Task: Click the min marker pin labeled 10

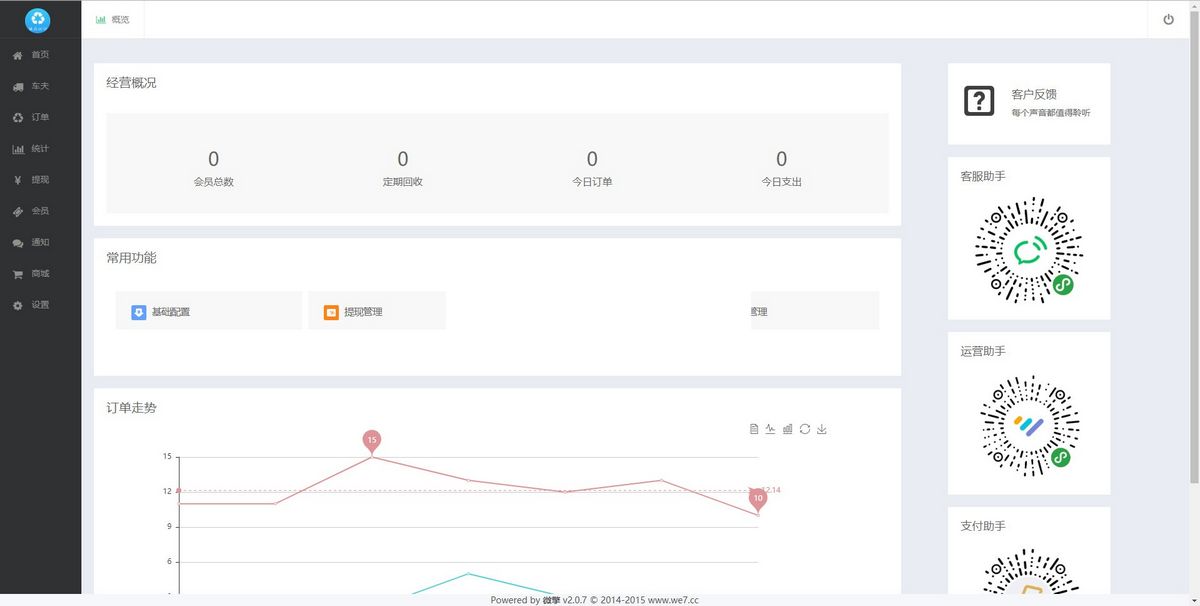Action: pos(758,499)
